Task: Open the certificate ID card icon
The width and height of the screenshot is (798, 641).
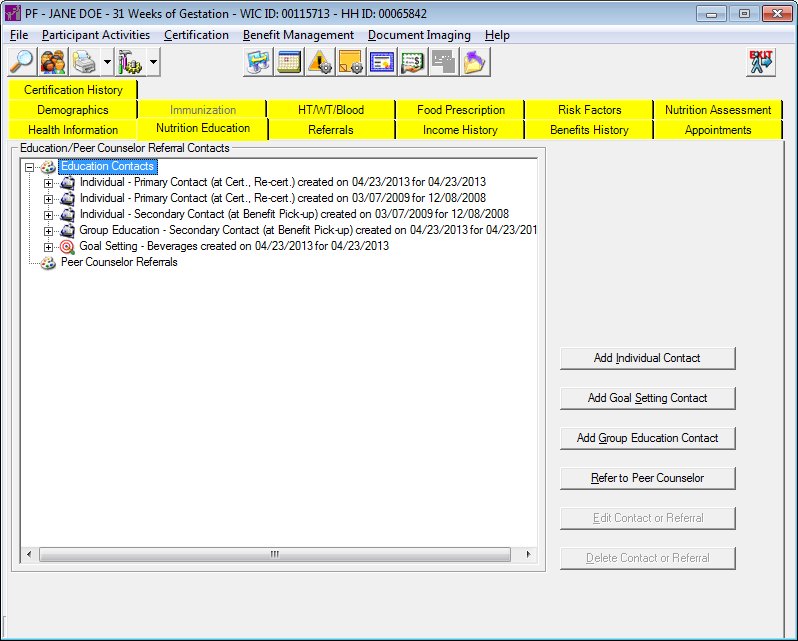Action: pos(382,62)
